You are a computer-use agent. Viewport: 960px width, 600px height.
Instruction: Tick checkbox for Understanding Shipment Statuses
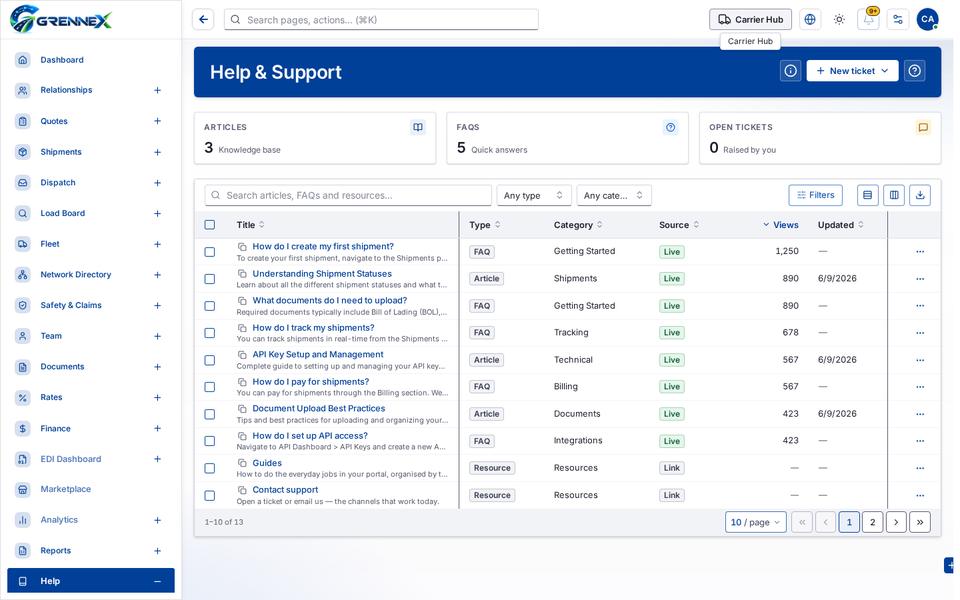click(210, 279)
